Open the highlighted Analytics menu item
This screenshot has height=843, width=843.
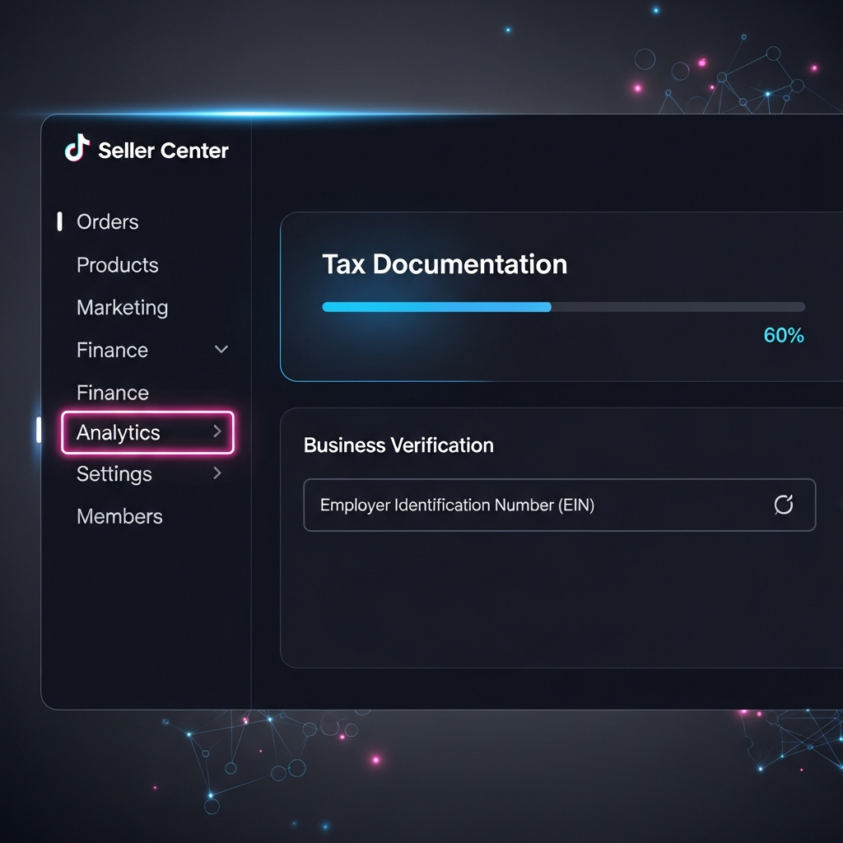click(x=148, y=433)
